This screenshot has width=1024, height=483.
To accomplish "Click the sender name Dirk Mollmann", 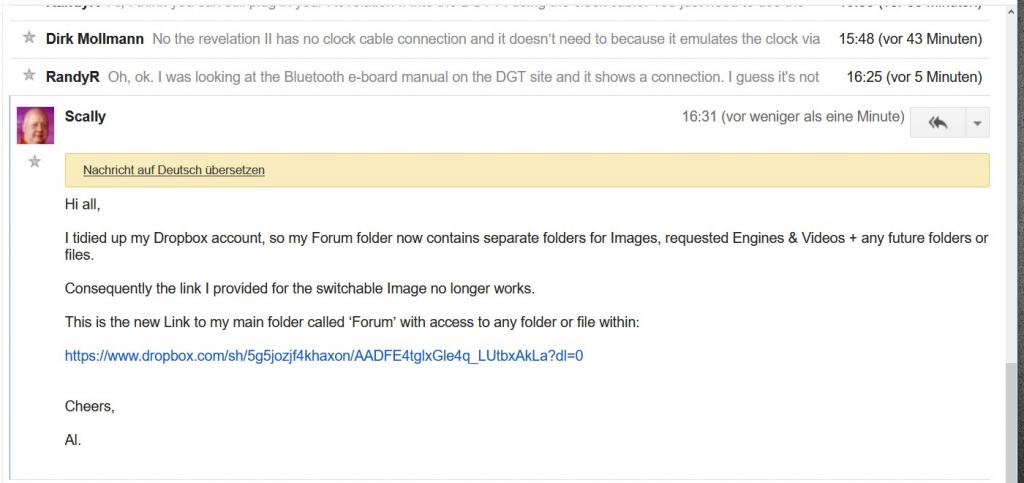I will [x=95, y=39].
